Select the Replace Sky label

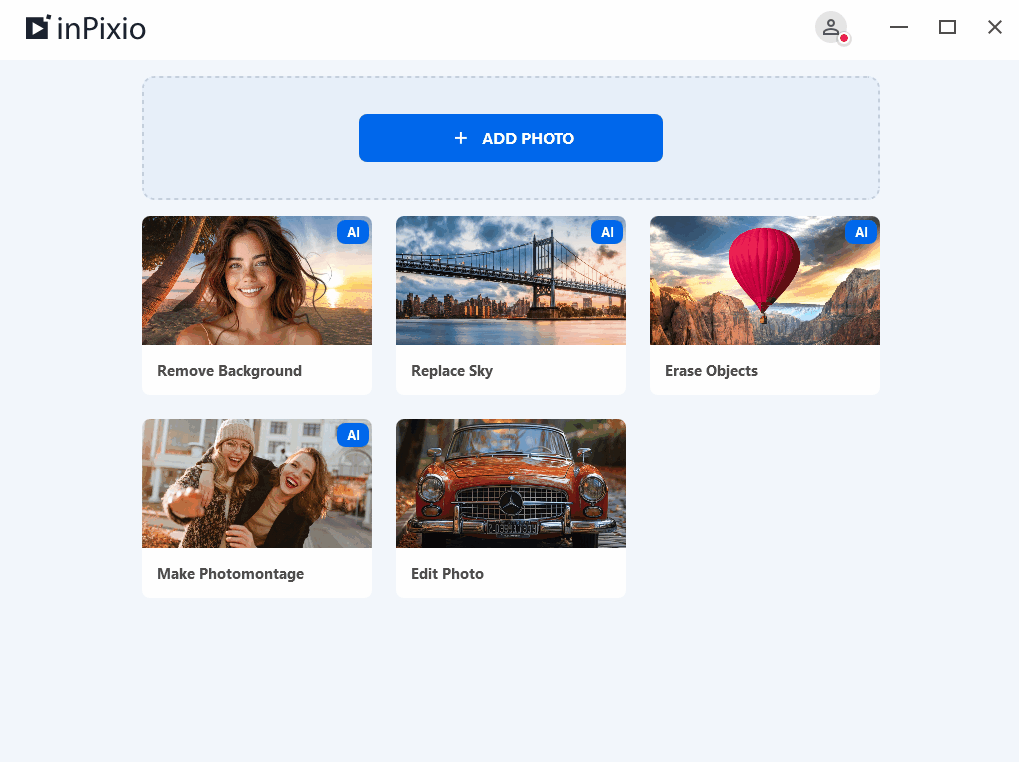pos(452,371)
